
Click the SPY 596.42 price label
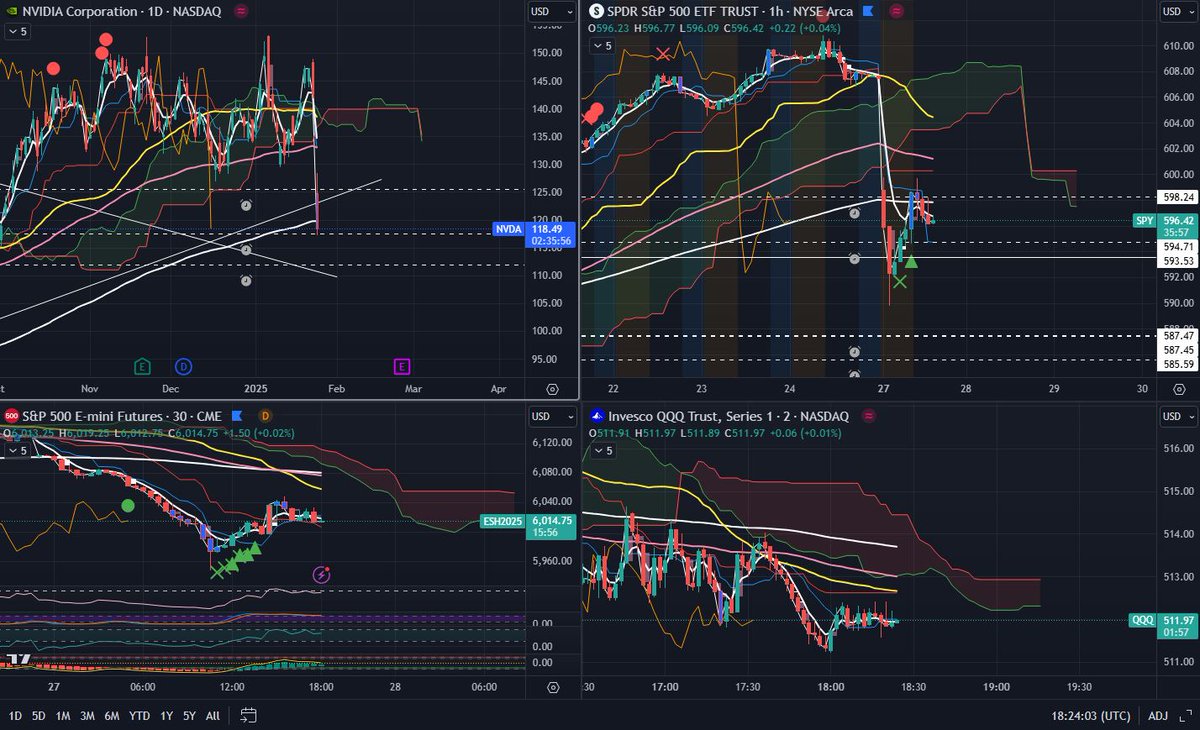(1163, 225)
